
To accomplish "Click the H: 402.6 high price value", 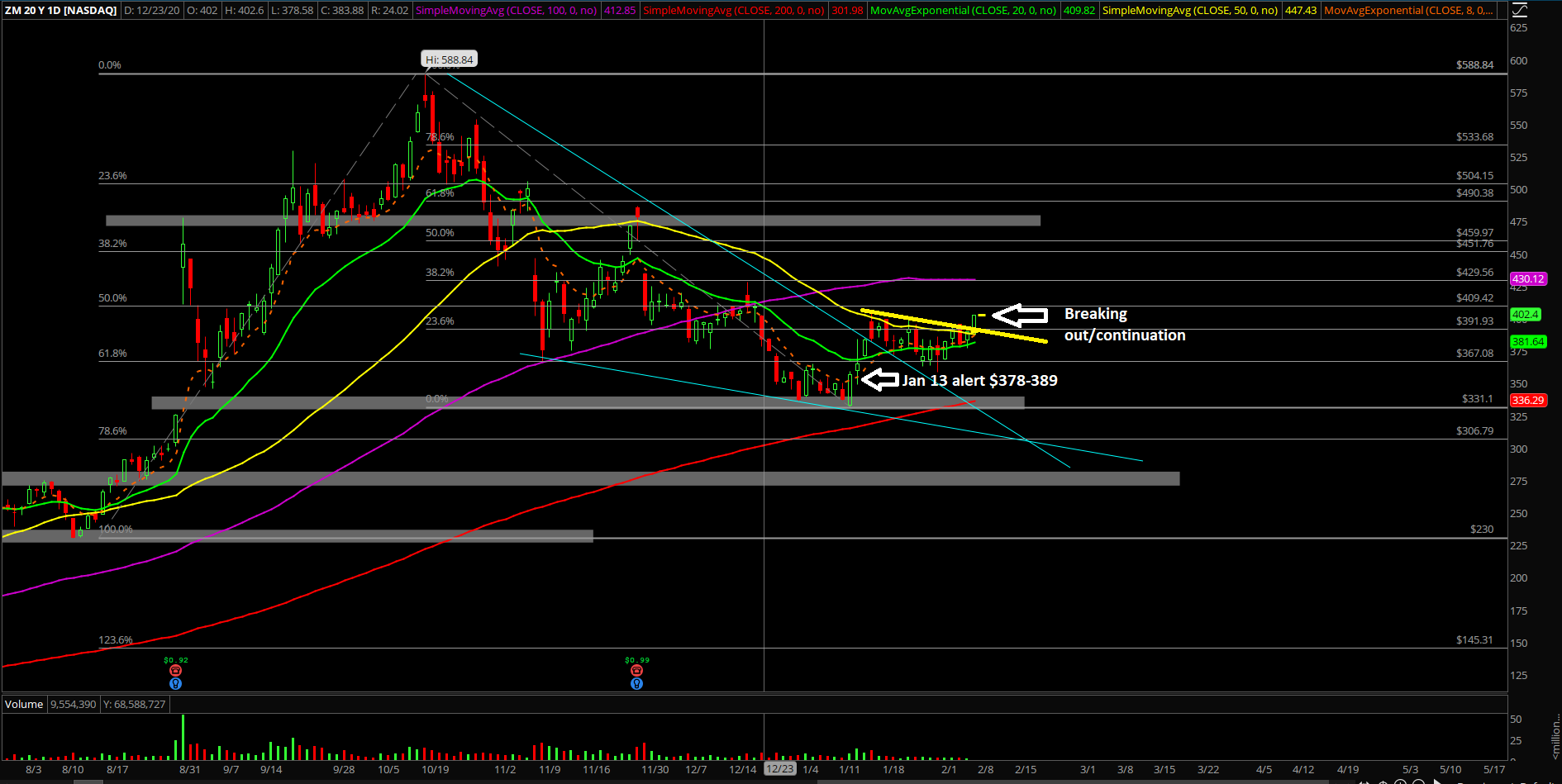I will coord(245,11).
